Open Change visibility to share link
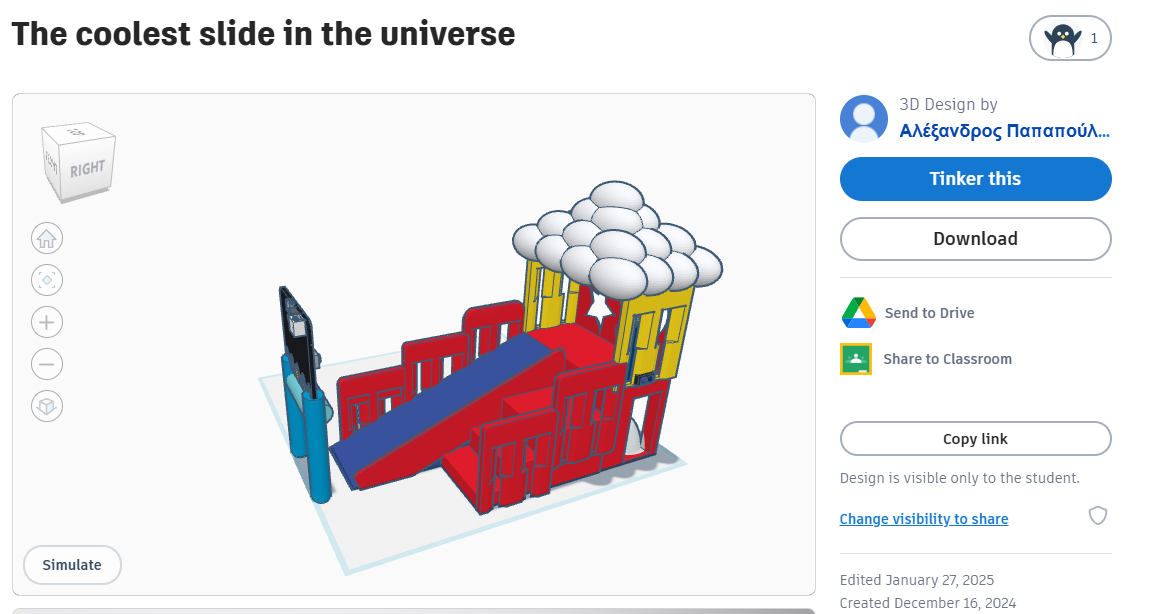Screen dimensions: 1150x614 click(x=923, y=519)
